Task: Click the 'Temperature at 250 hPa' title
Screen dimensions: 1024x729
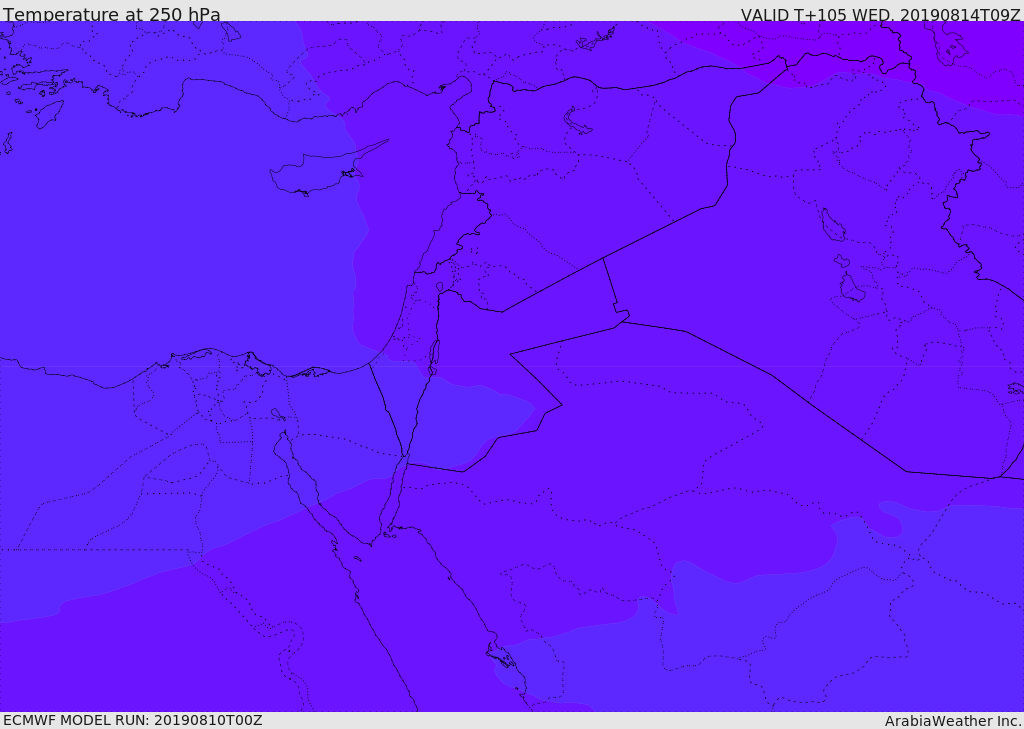Action: (x=112, y=14)
